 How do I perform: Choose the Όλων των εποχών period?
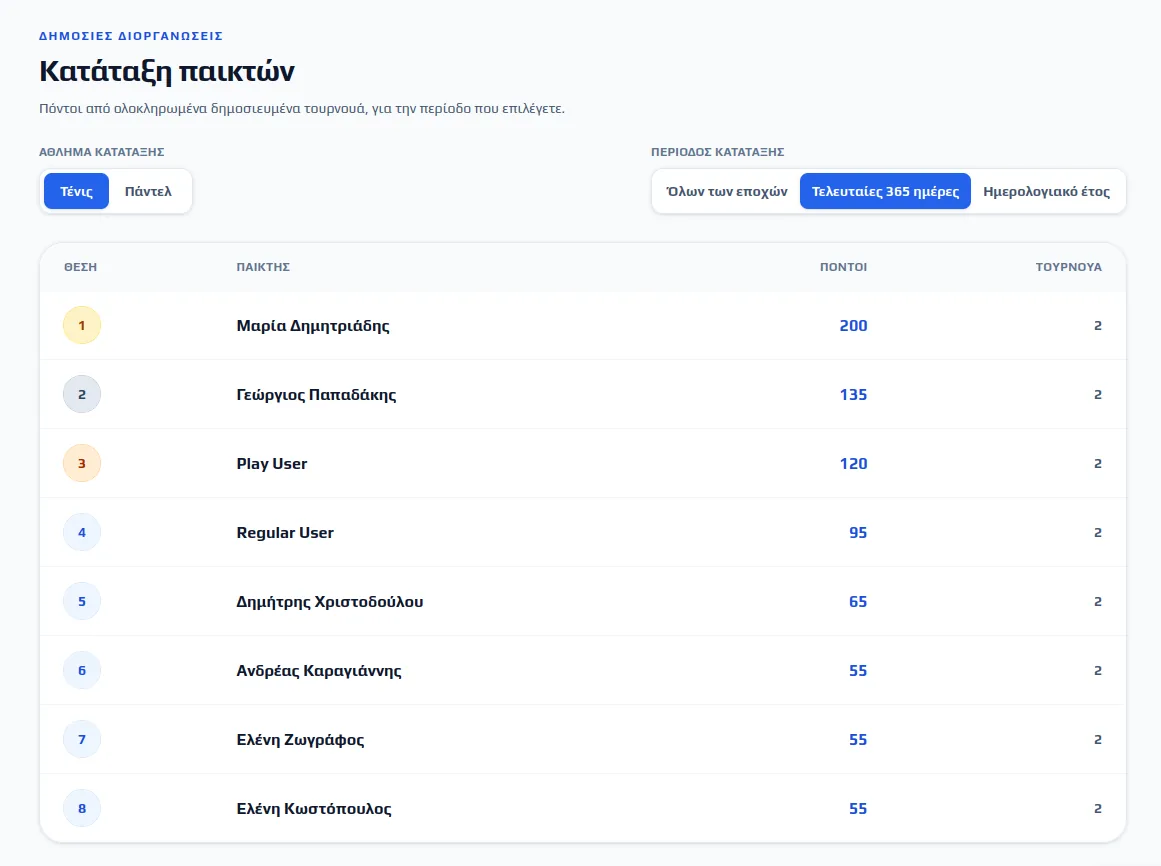coord(726,191)
